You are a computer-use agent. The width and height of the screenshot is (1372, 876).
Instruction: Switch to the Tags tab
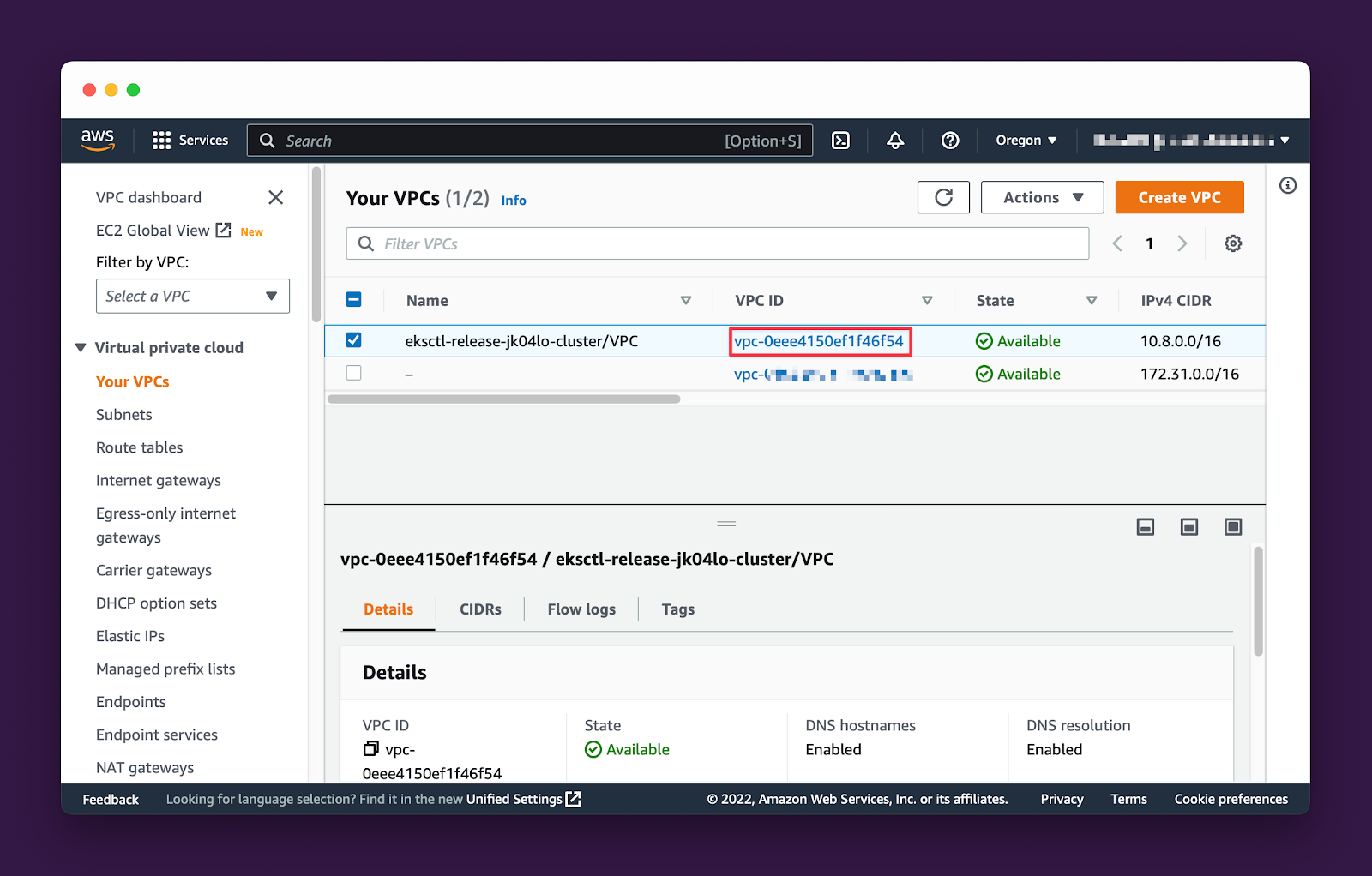[x=678, y=609]
